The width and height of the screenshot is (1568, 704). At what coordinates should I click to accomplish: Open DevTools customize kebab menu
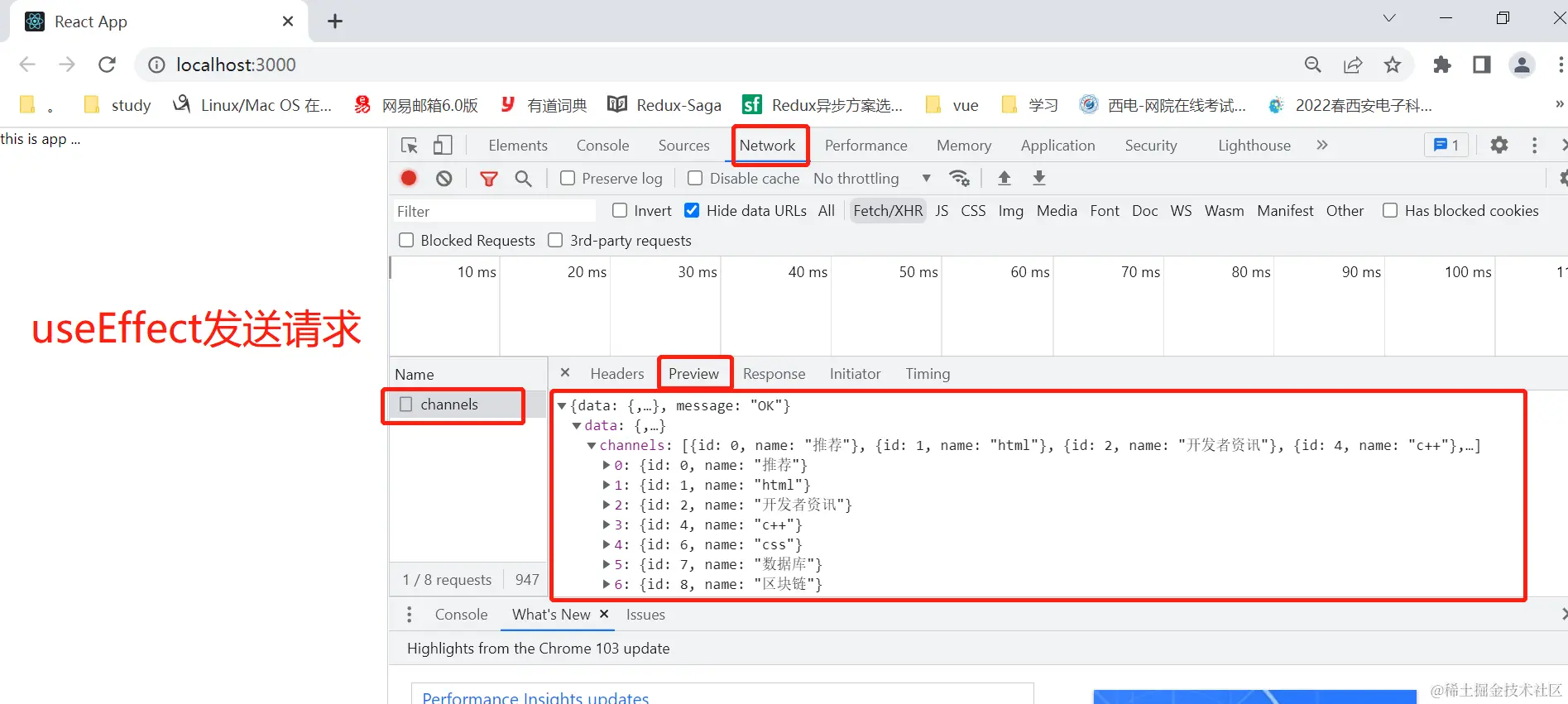pos(1534,146)
